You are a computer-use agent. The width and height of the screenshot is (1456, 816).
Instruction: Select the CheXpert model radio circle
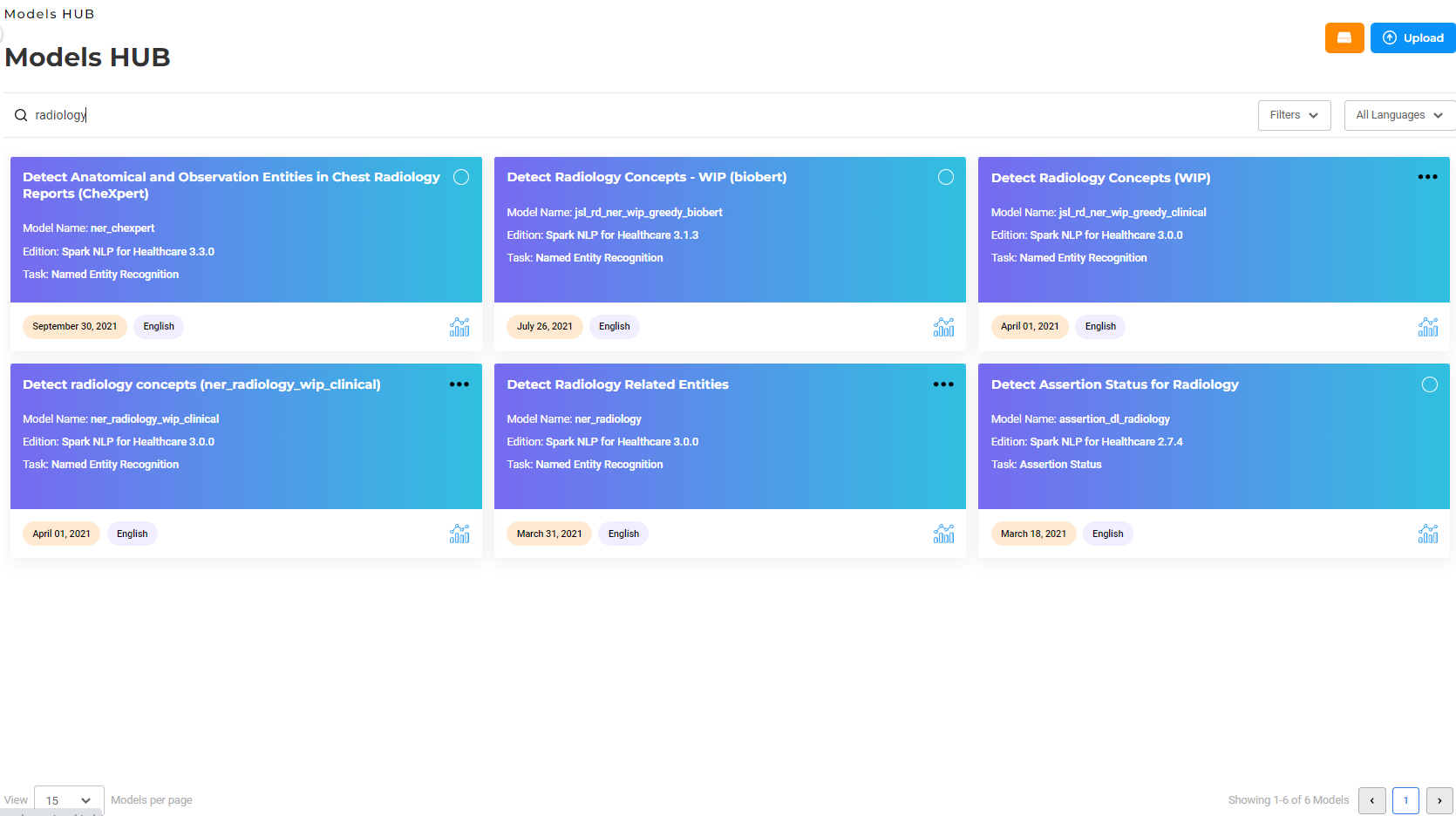tap(461, 177)
